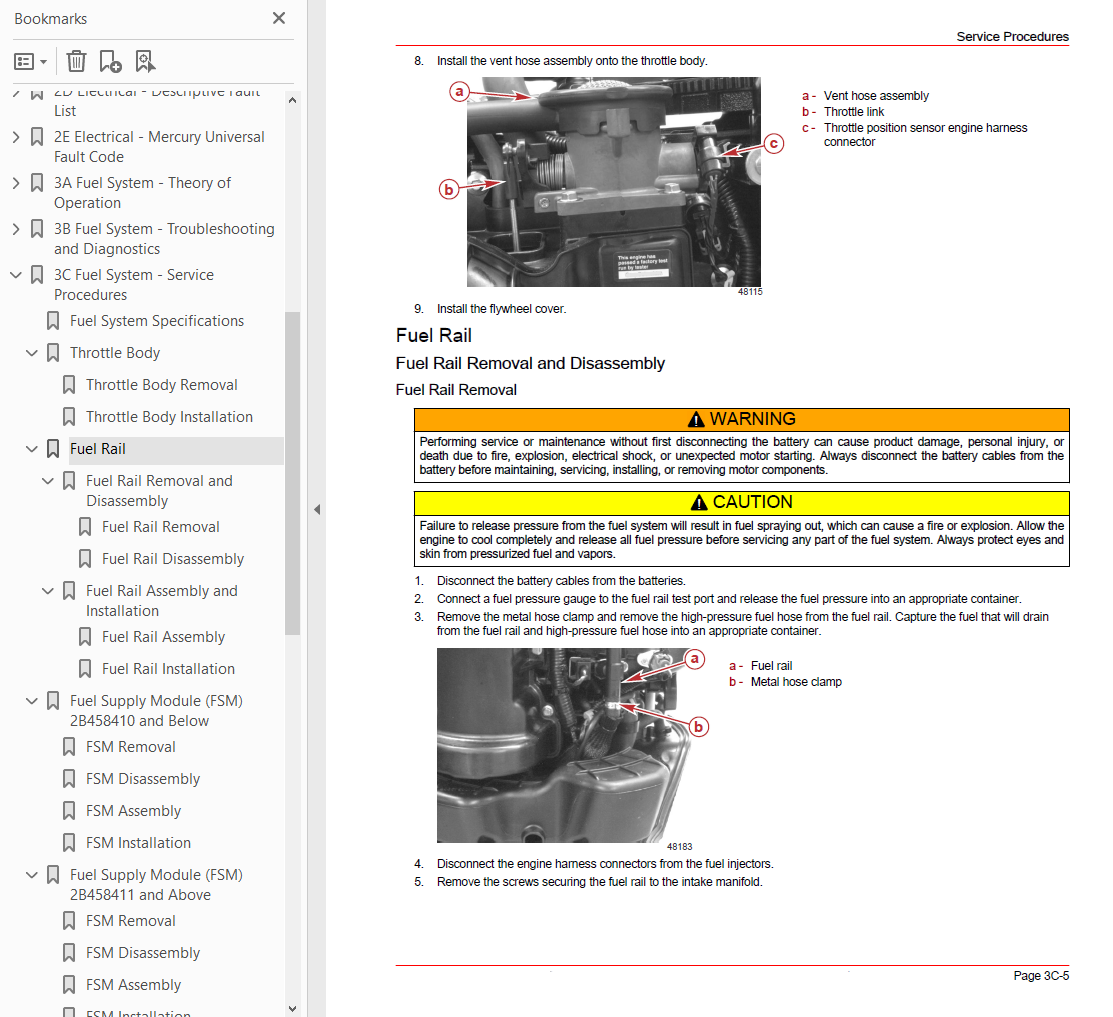The width and height of the screenshot is (1113, 1017).
Task: Click bookmark icon beside Fuel System Specifications
Action: pos(53,321)
